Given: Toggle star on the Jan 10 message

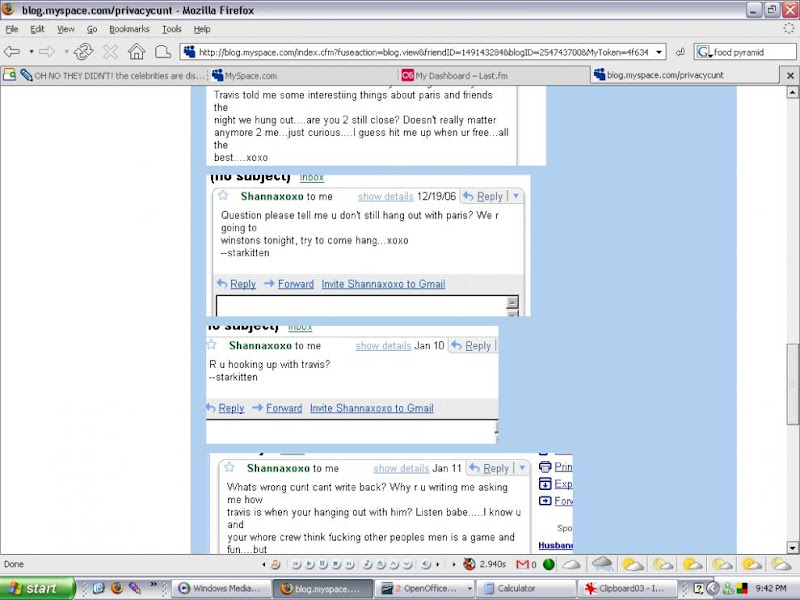Looking at the screenshot, I should click(x=212, y=346).
